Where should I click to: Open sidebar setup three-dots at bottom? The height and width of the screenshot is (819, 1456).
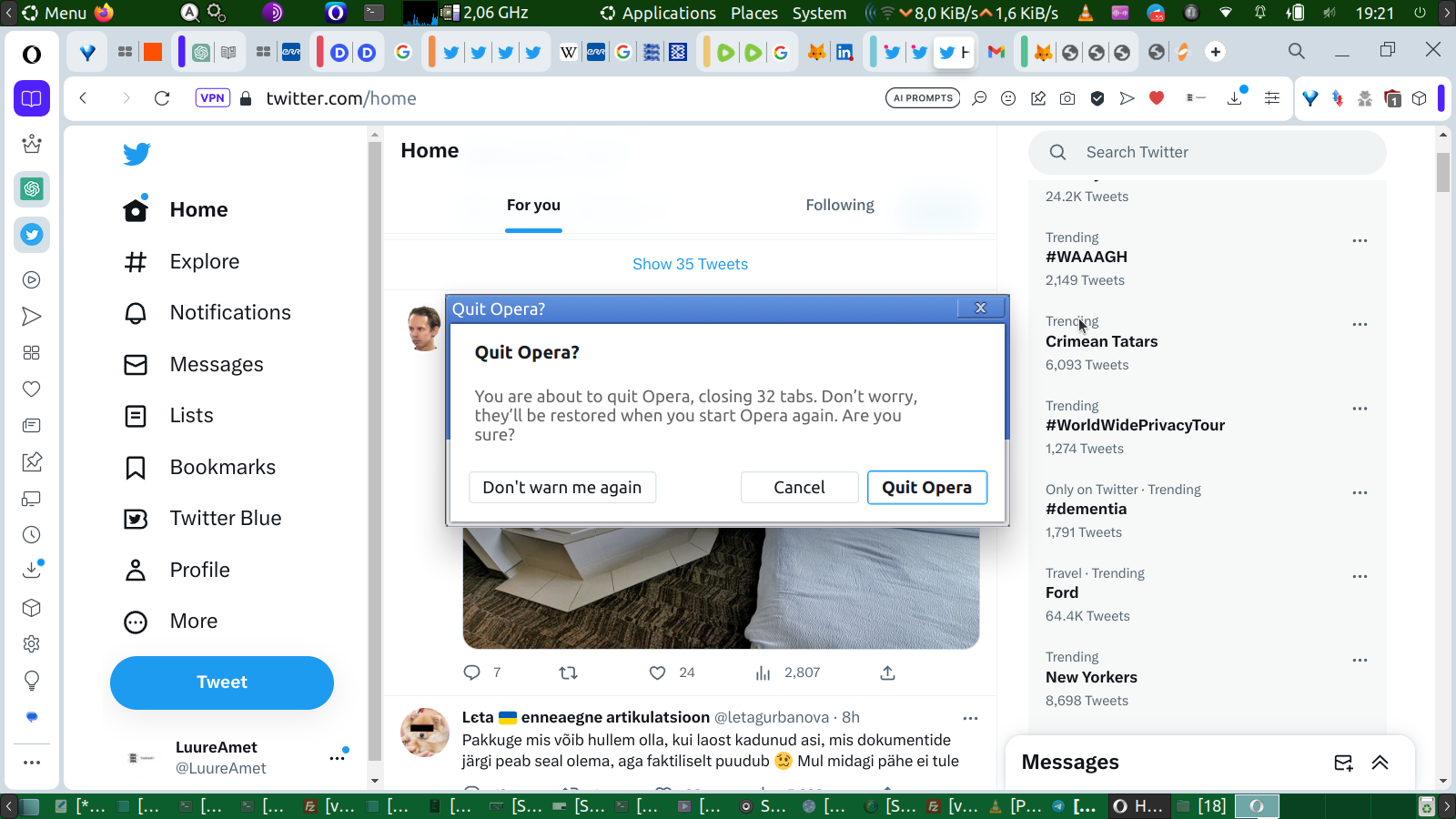click(32, 763)
